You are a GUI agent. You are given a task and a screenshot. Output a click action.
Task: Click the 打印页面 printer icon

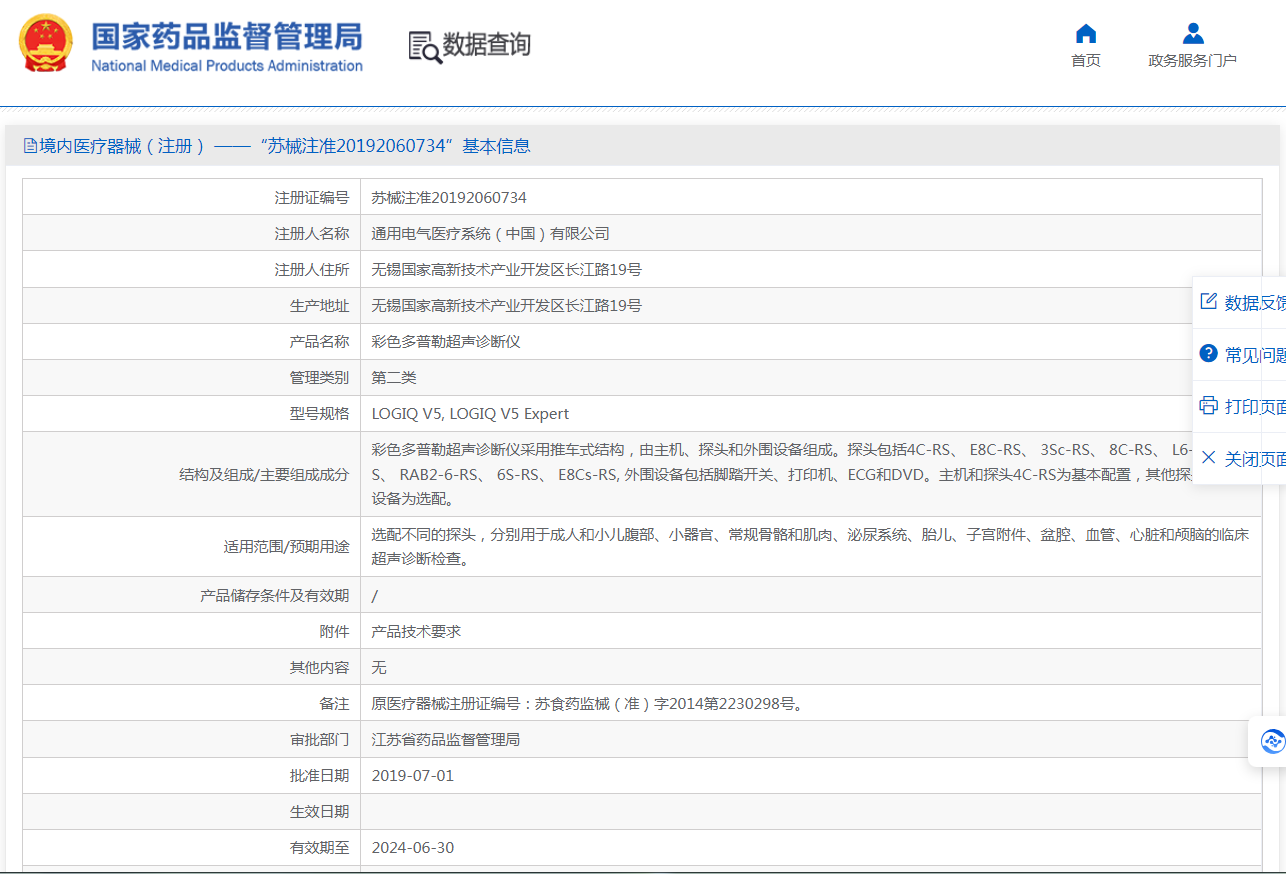pyautogui.click(x=1208, y=406)
